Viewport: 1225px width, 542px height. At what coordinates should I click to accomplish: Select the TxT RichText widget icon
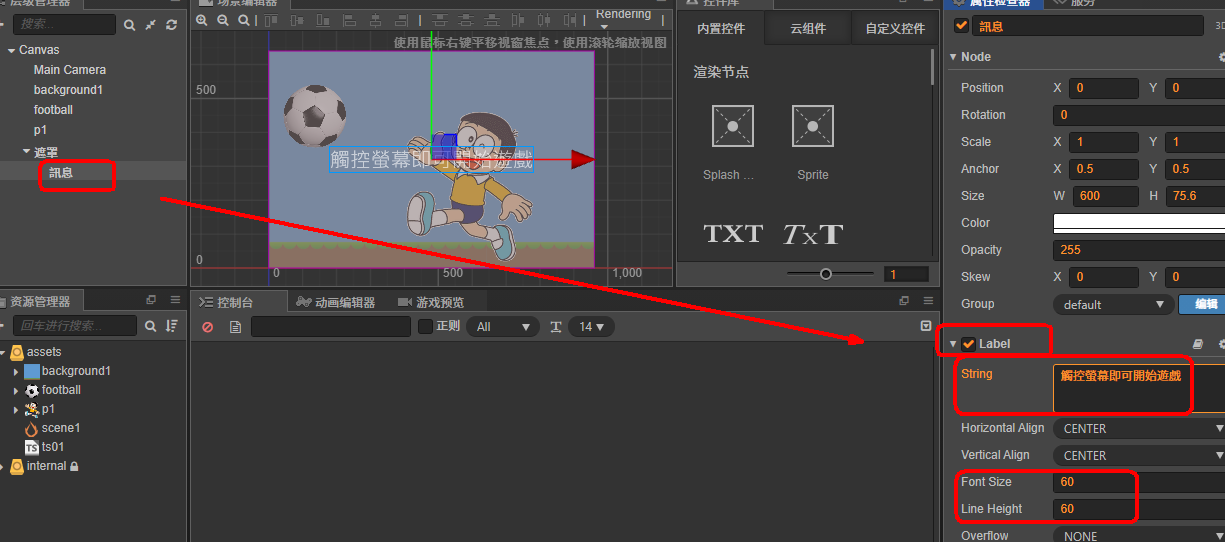pyautogui.click(x=813, y=234)
